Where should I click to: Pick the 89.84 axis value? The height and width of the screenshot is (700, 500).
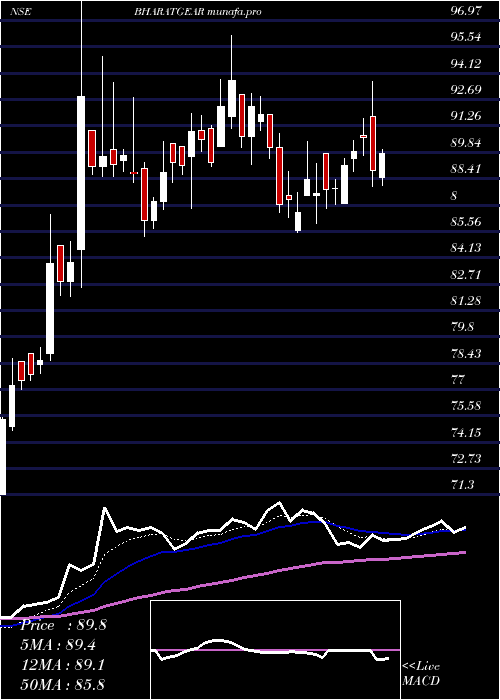tap(466, 143)
